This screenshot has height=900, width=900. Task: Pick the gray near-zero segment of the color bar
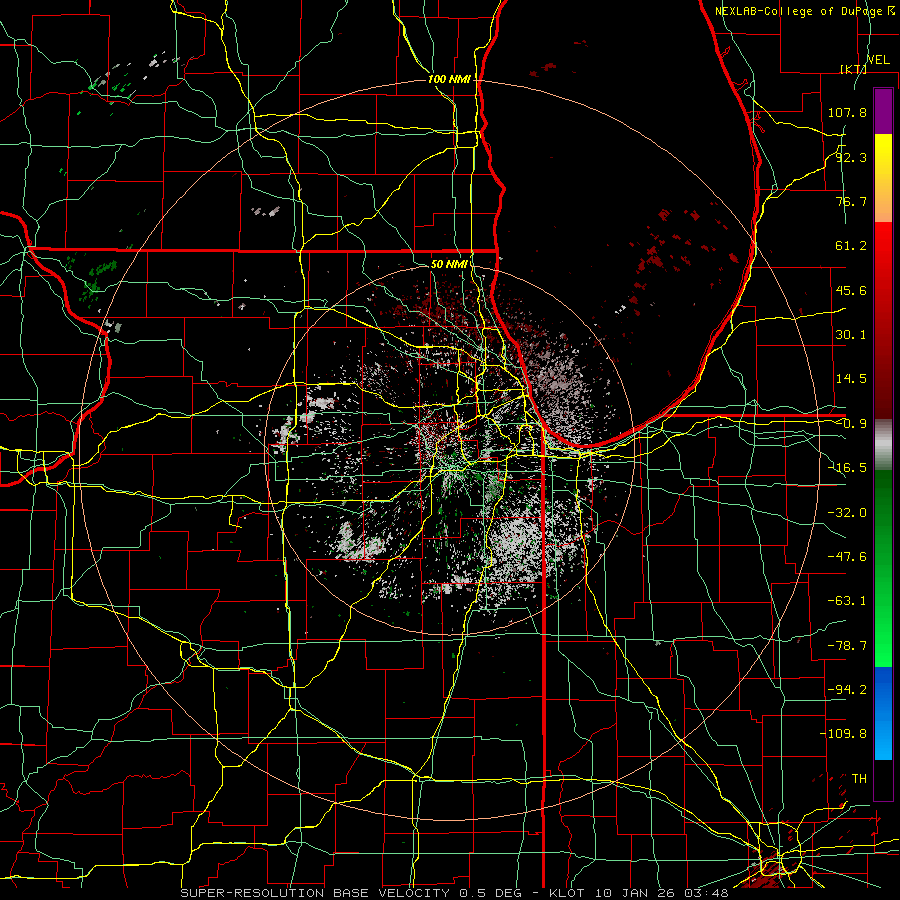(x=883, y=444)
